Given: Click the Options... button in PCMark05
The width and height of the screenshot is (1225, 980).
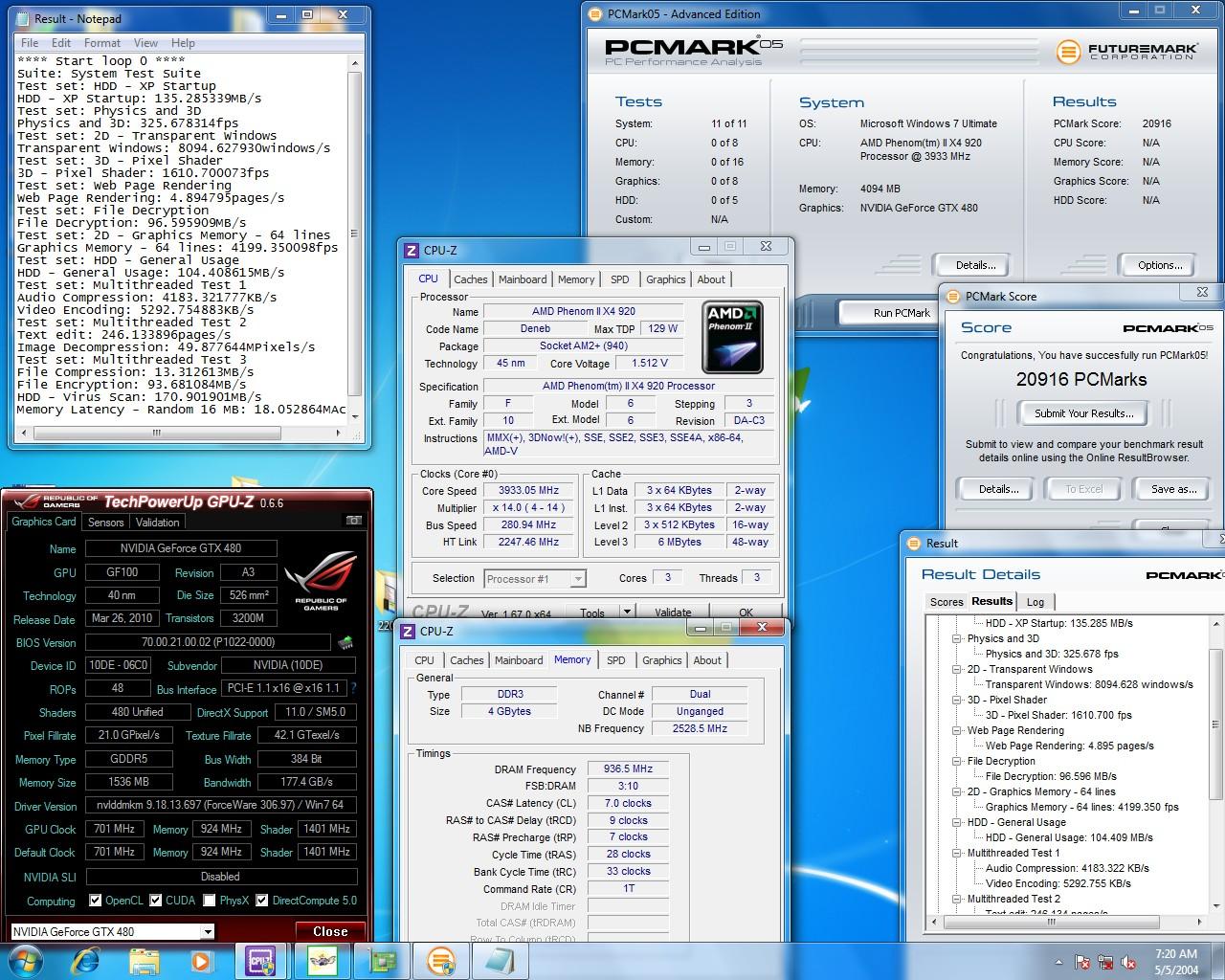Looking at the screenshot, I should click(1160, 265).
